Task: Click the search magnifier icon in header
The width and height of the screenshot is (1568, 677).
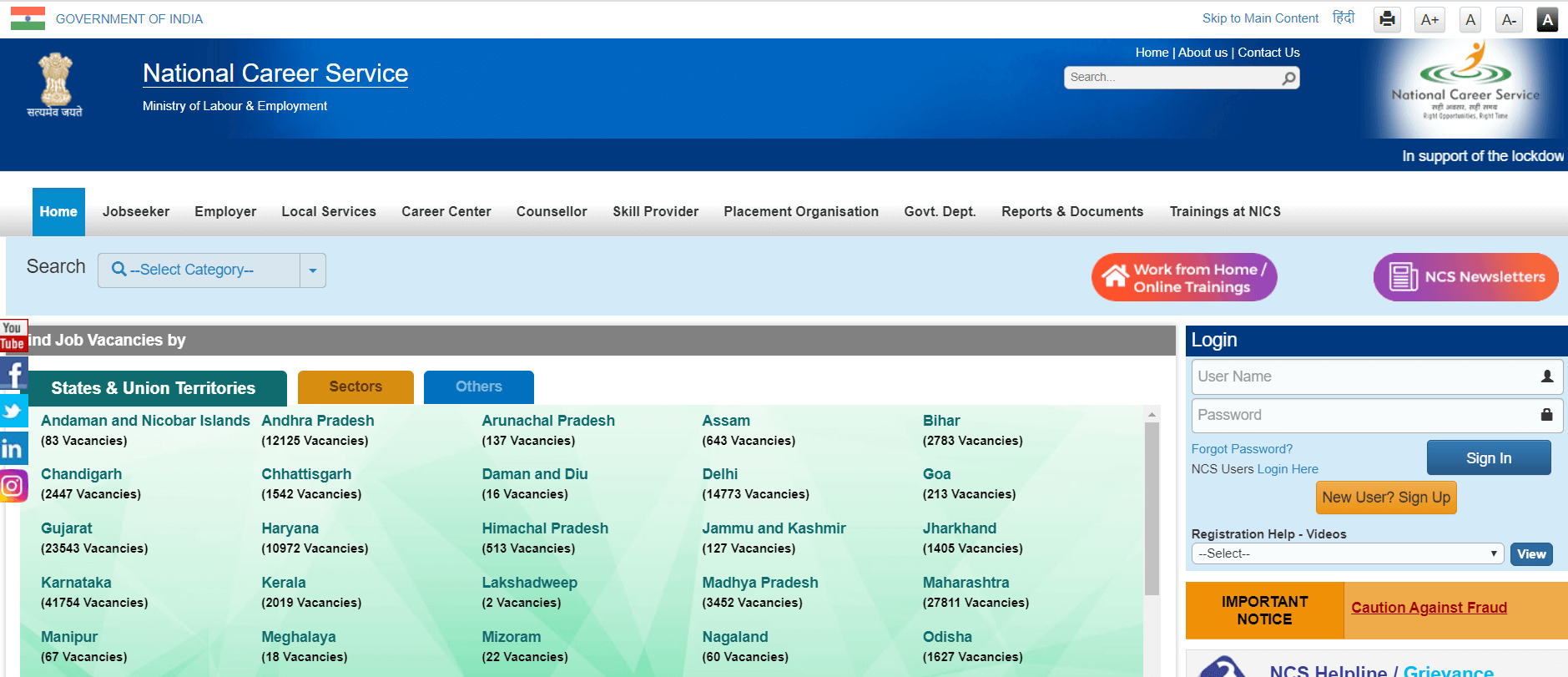Action: (1289, 78)
